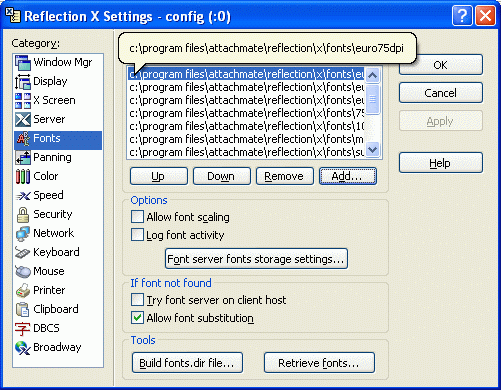Click Build fonts.dir file button
The width and height of the screenshot is (501, 390).
[187, 363]
